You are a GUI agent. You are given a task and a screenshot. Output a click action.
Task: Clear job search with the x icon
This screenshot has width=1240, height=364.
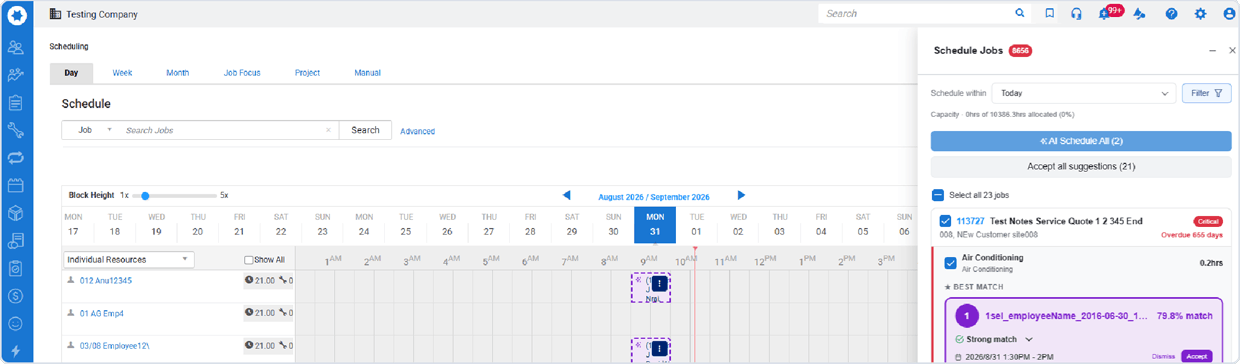point(328,130)
